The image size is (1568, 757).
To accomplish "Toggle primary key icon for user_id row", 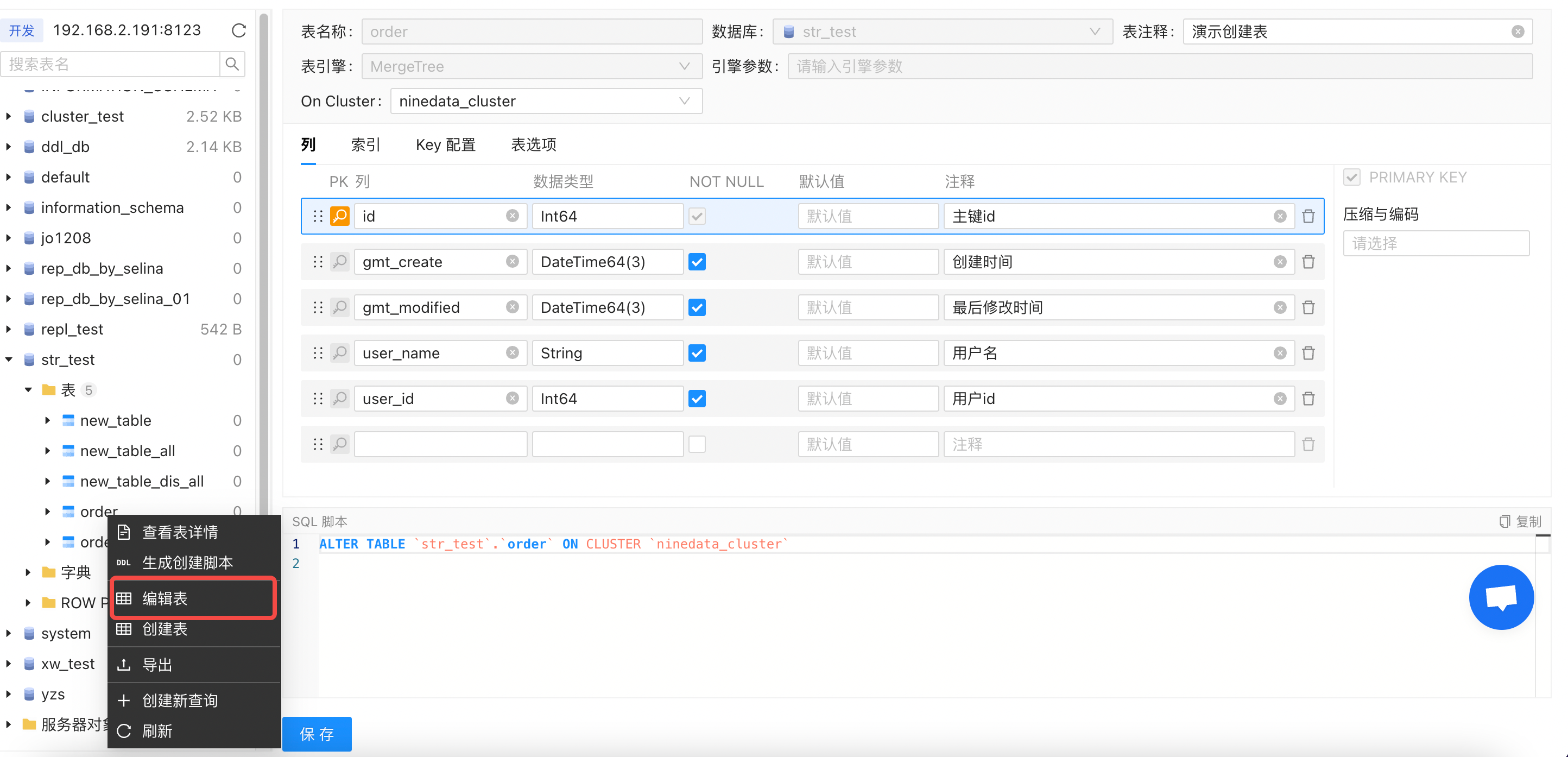I will [x=340, y=399].
